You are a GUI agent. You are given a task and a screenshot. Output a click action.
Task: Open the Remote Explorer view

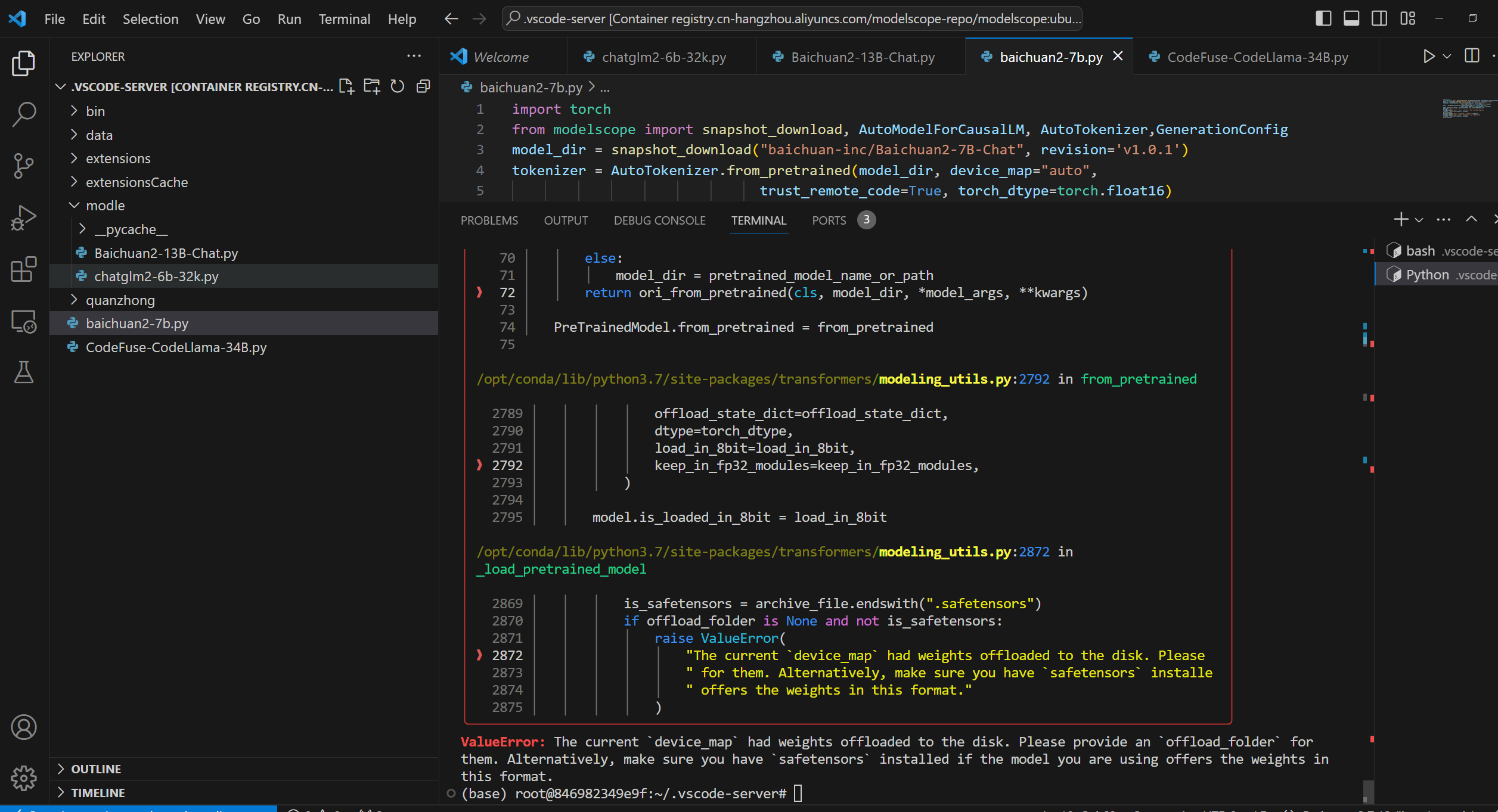coord(24,321)
